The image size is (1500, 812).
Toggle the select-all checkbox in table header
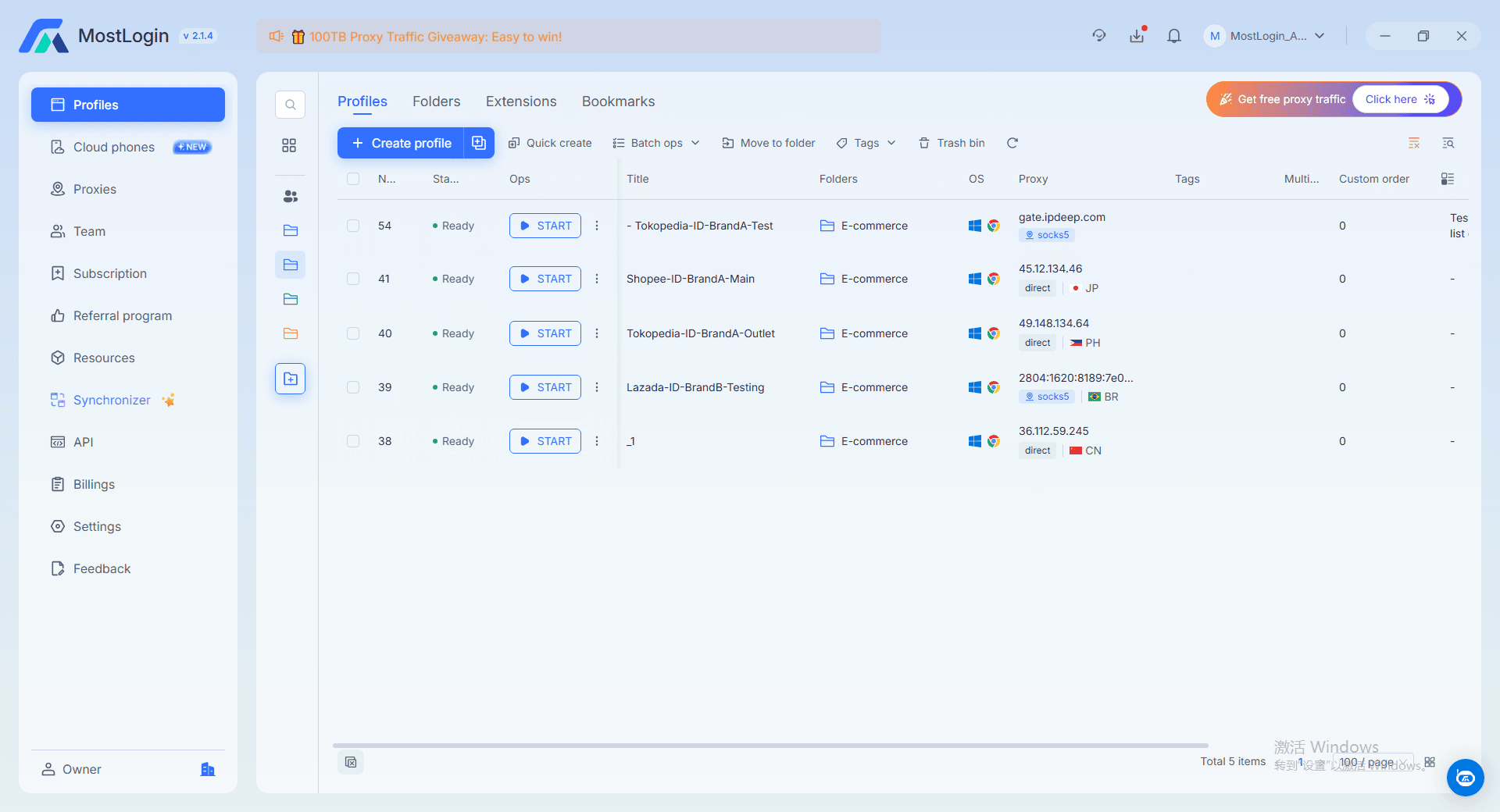click(x=353, y=179)
